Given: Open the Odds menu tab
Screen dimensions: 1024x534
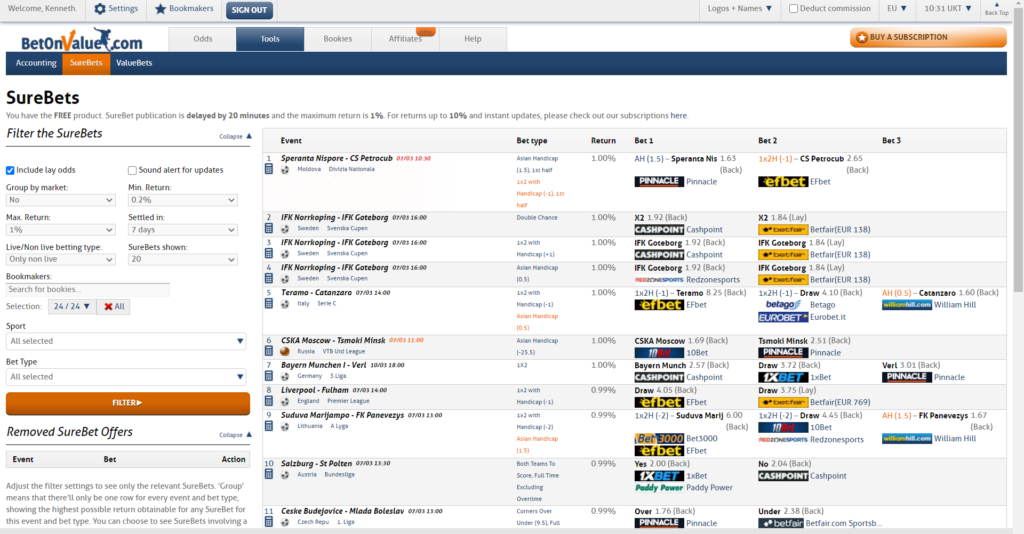Looking at the screenshot, I should pyautogui.click(x=202, y=39).
